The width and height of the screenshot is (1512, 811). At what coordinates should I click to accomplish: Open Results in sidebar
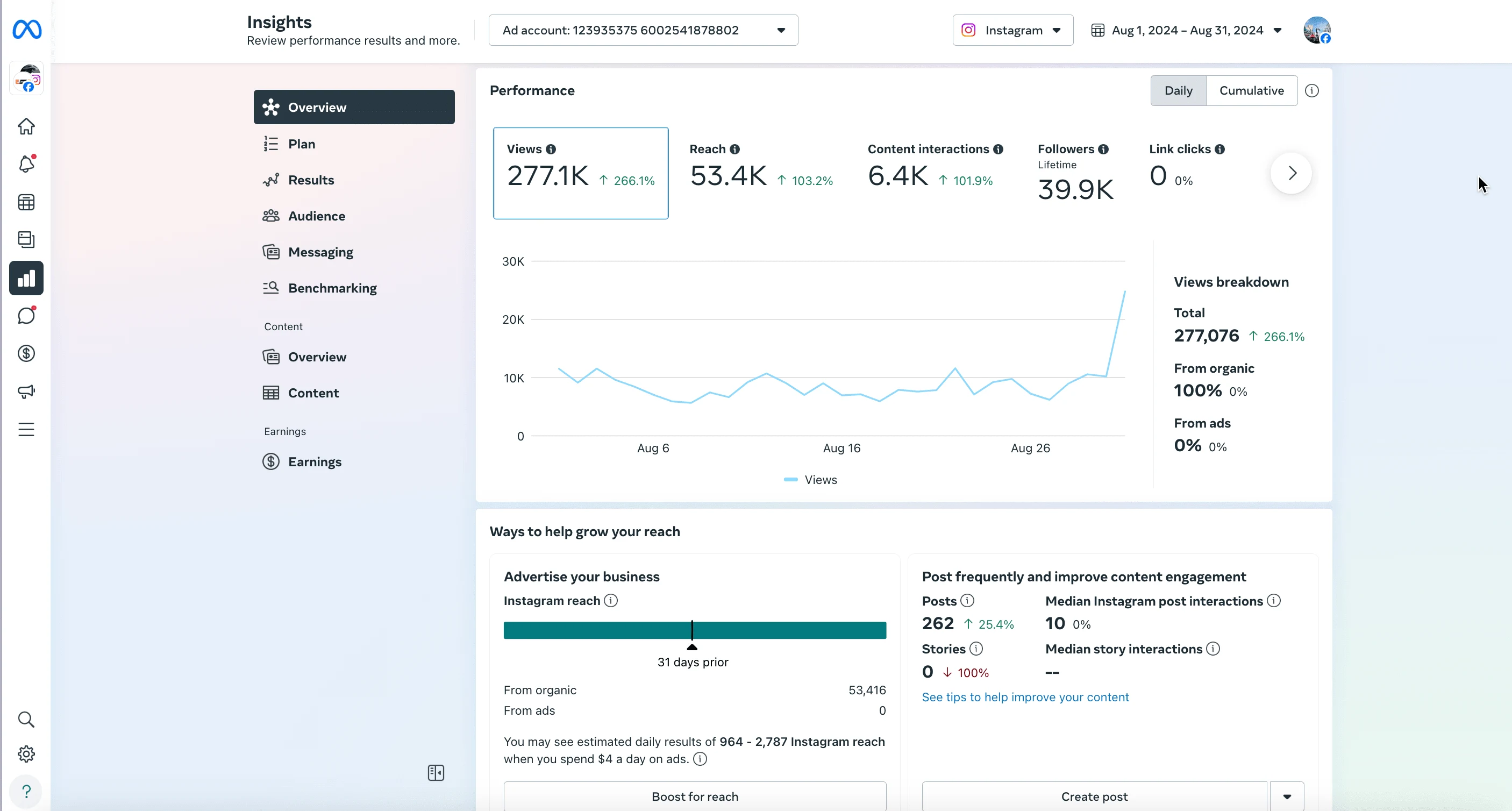[354, 180]
